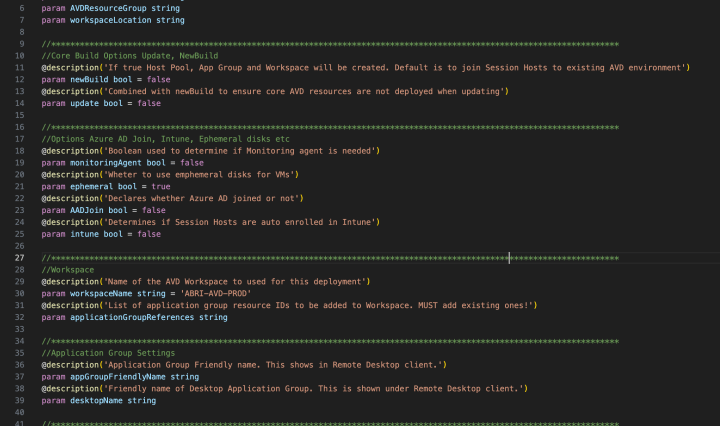The width and height of the screenshot is (720, 426).
Task: Click line number 27 in the gutter
Action: (x=19, y=258)
